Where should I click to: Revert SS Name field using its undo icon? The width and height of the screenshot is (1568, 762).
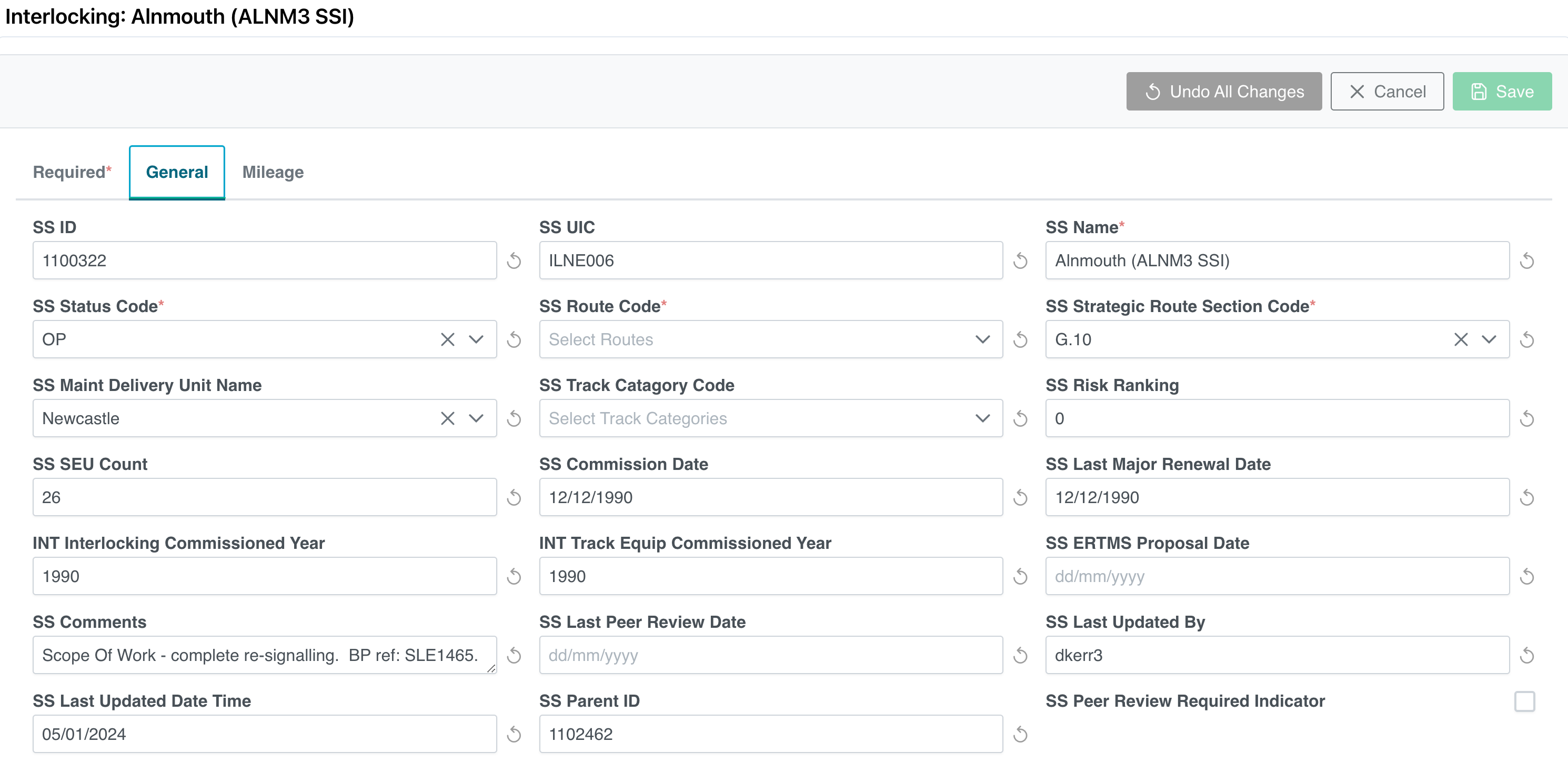tap(1526, 261)
